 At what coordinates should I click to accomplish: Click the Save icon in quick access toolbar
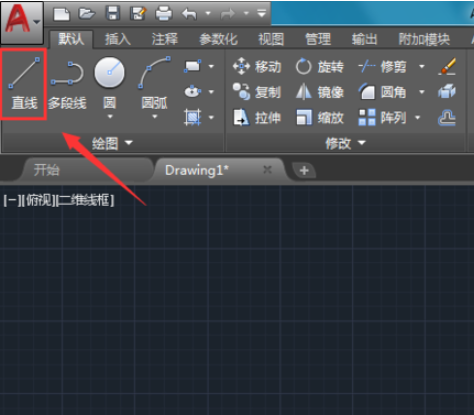coord(113,14)
